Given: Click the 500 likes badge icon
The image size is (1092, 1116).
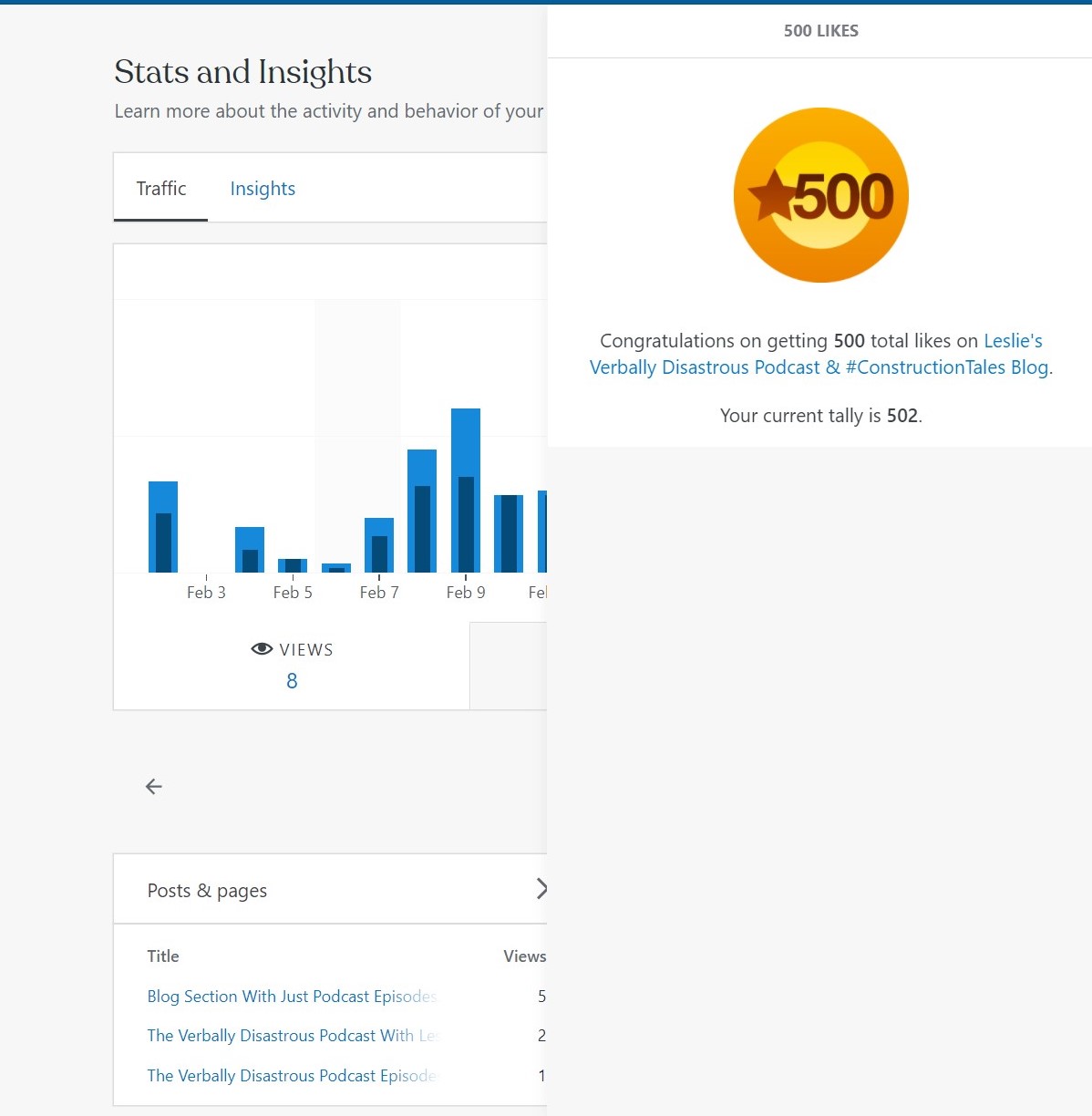Looking at the screenshot, I should pos(820,195).
